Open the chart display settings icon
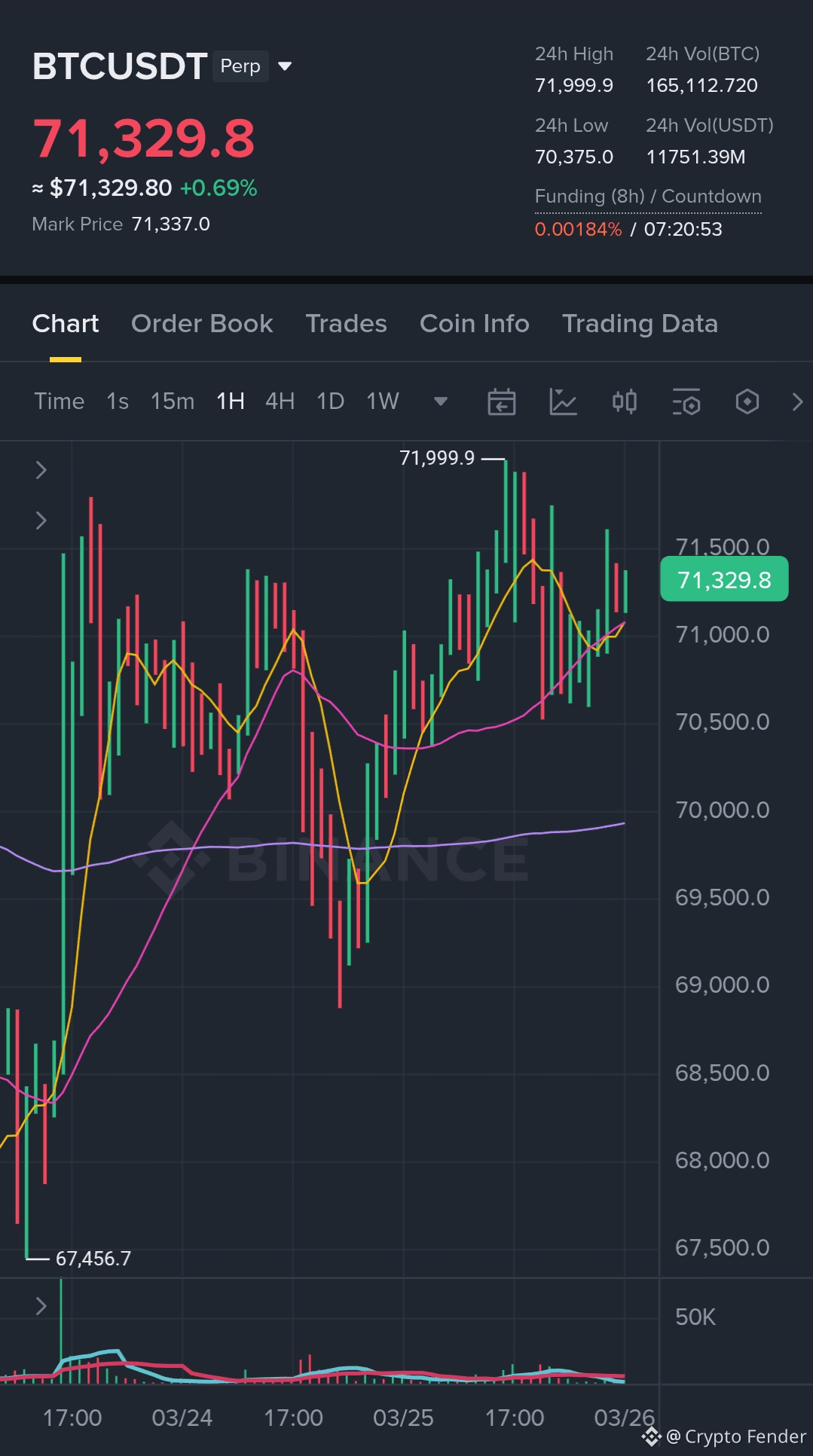Image resolution: width=813 pixels, height=1456 pixels. pyautogui.click(x=686, y=401)
